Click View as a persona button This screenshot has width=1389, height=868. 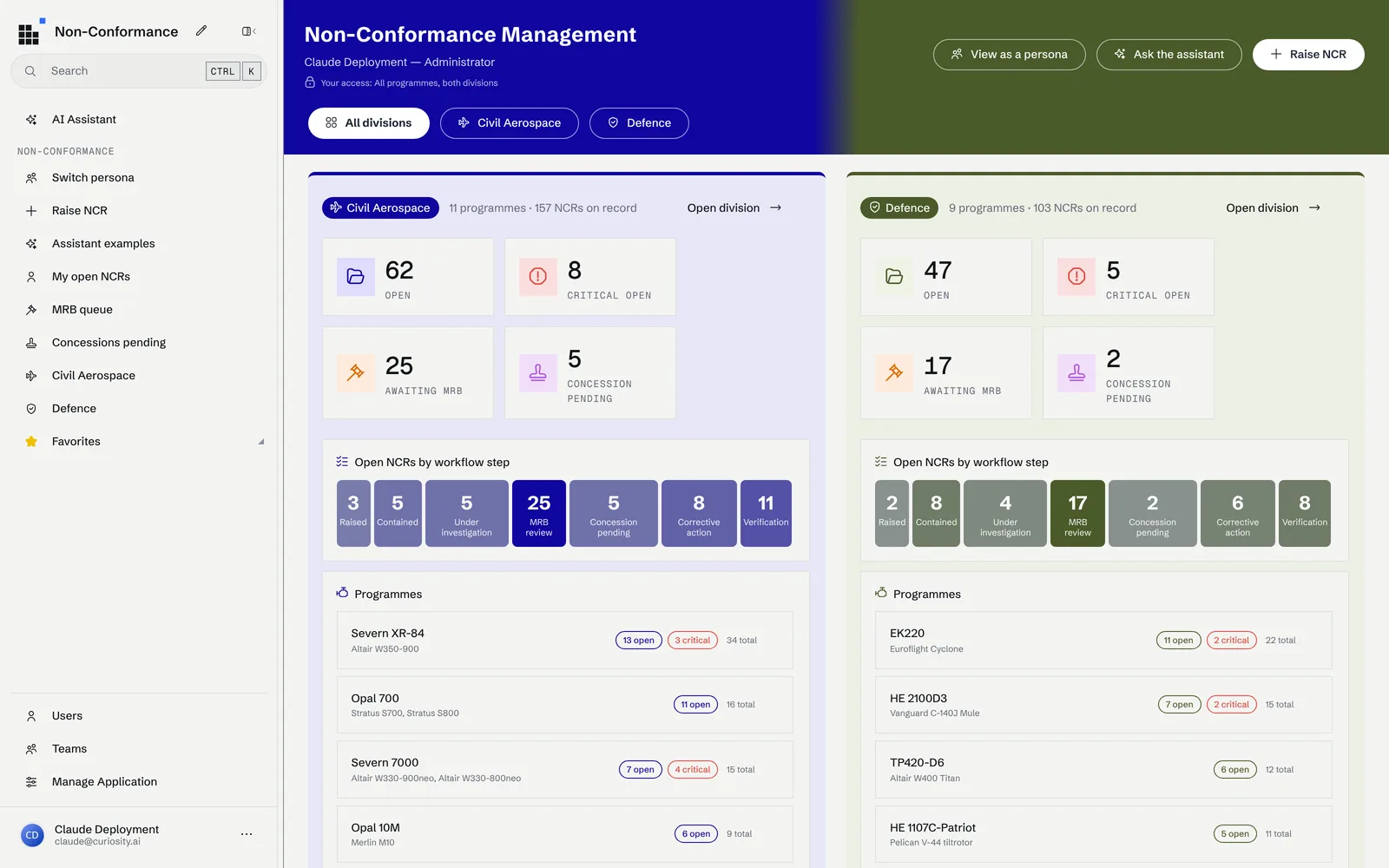click(x=1009, y=55)
